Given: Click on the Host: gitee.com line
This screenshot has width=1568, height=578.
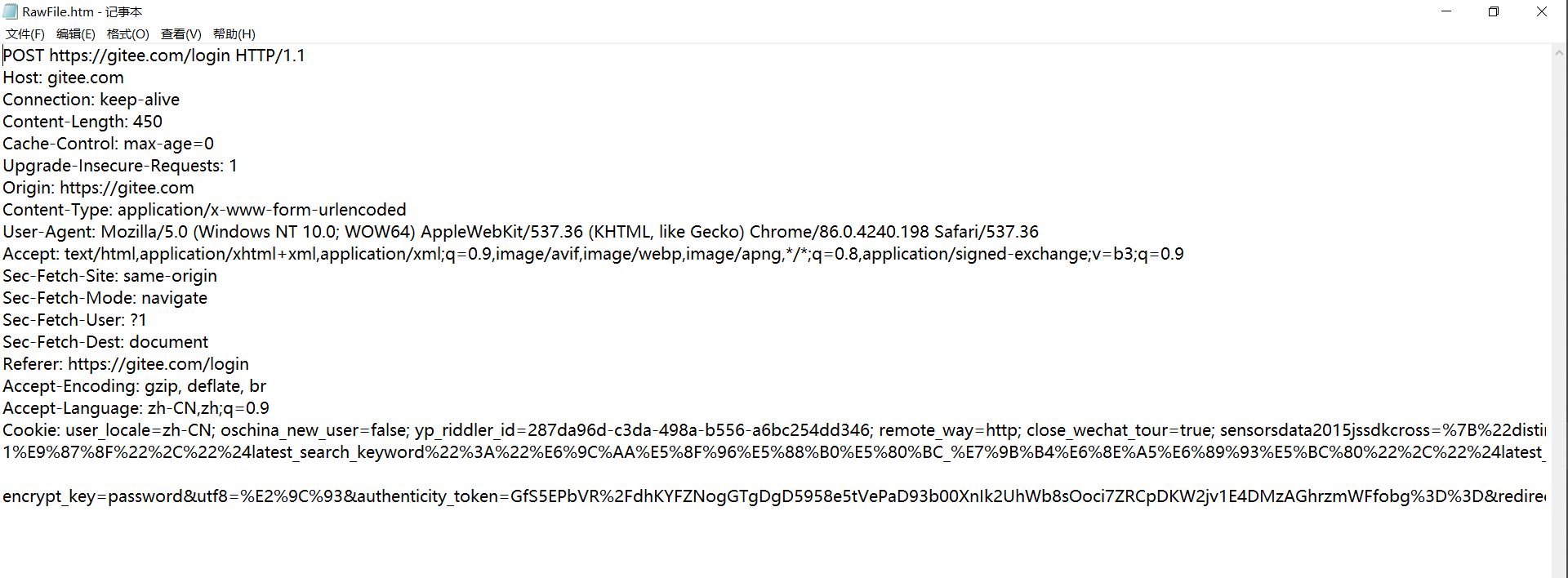Looking at the screenshot, I should click(64, 78).
